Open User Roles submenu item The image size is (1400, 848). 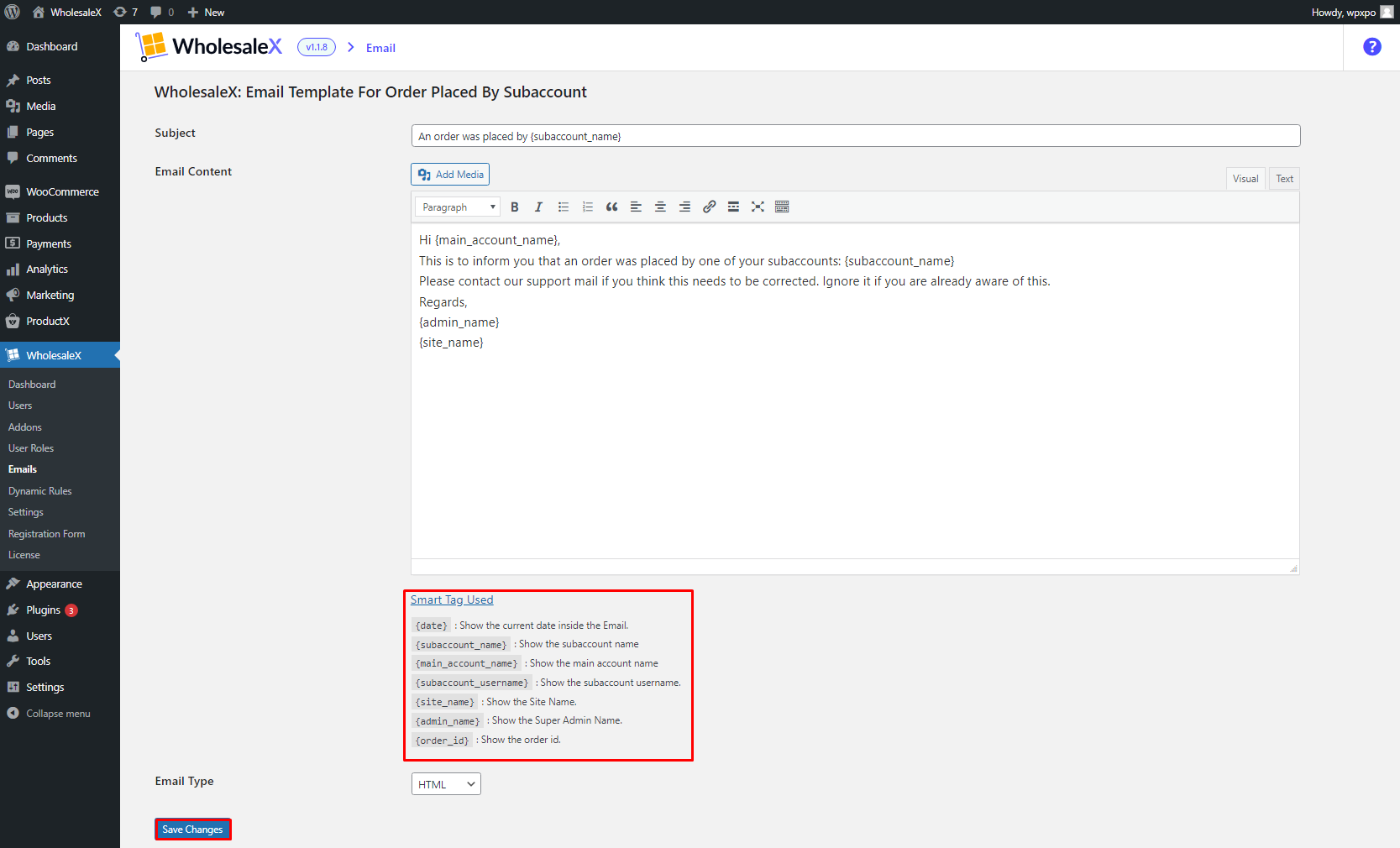[31, 448]
